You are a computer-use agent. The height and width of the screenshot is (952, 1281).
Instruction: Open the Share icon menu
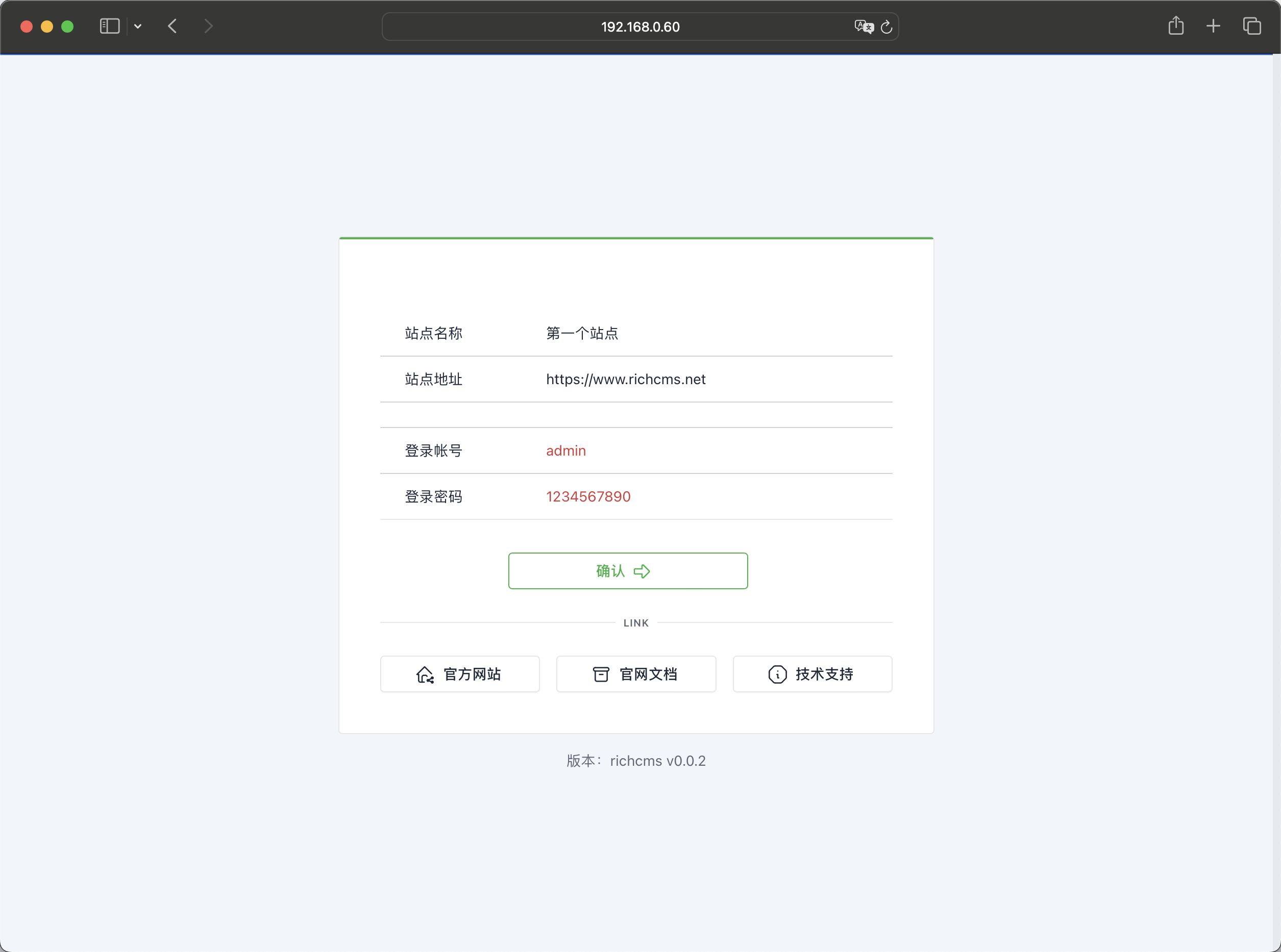point(1176,27)
